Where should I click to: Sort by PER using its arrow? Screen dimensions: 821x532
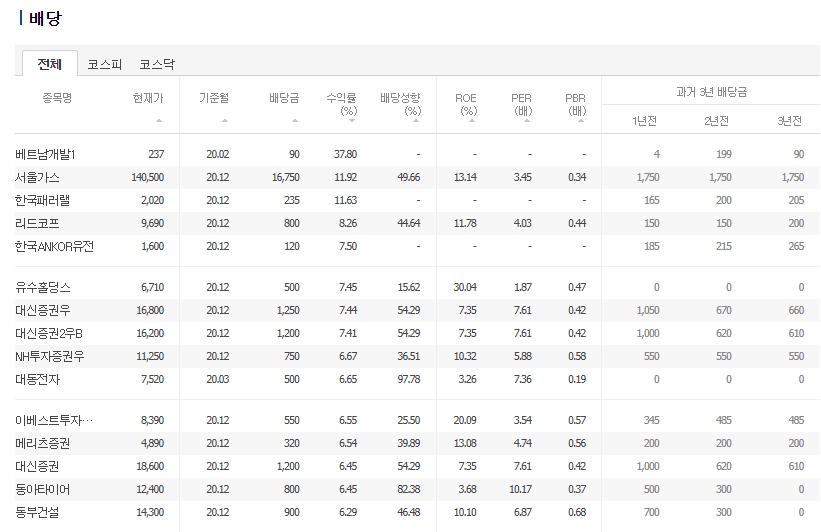527,120
